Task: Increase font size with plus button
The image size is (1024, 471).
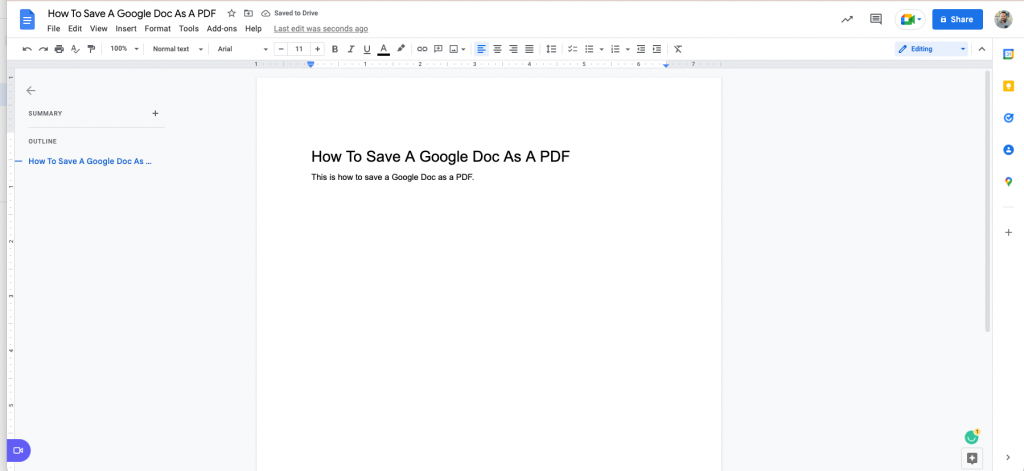Action: point(317,49)
